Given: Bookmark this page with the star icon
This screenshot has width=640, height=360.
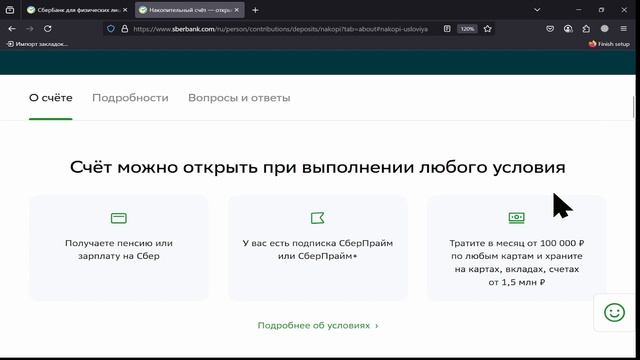Looking at the screenshot, I should [x=487, y=29].
